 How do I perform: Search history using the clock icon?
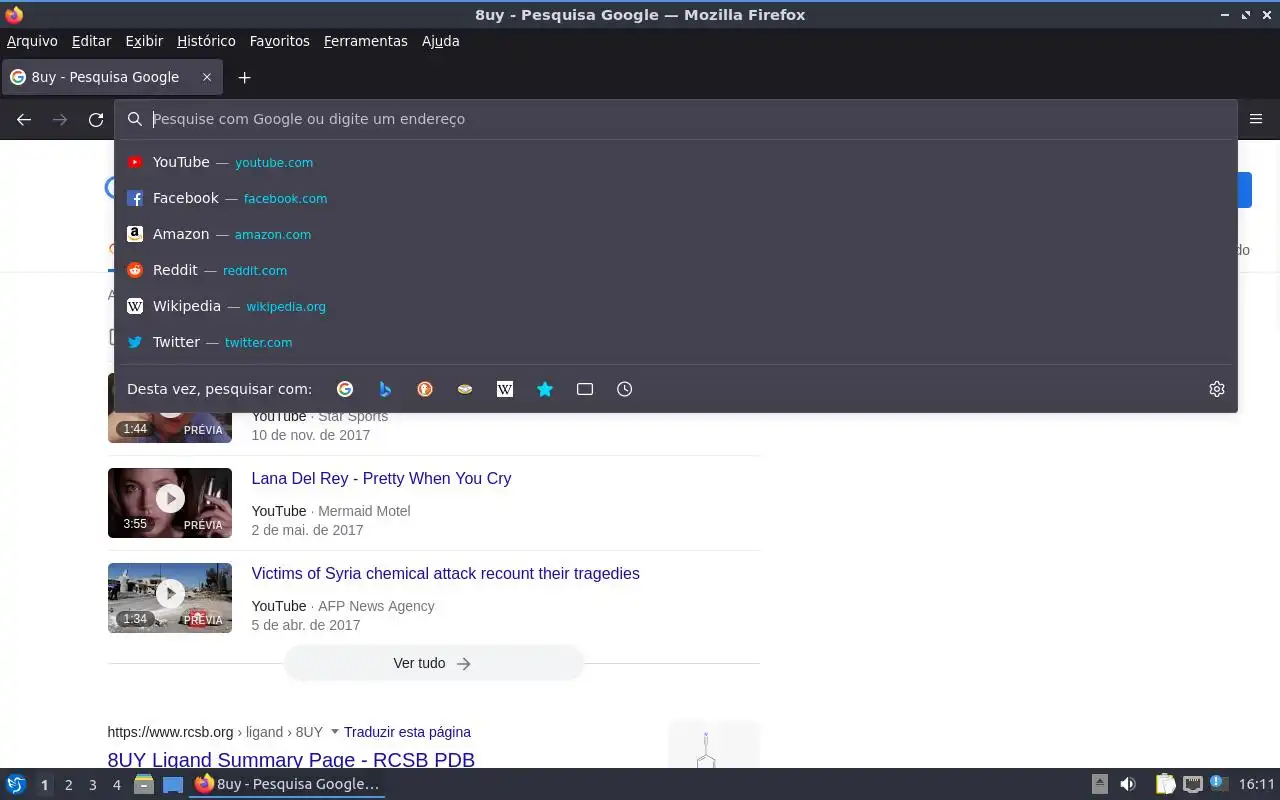[x=625, y=389]
